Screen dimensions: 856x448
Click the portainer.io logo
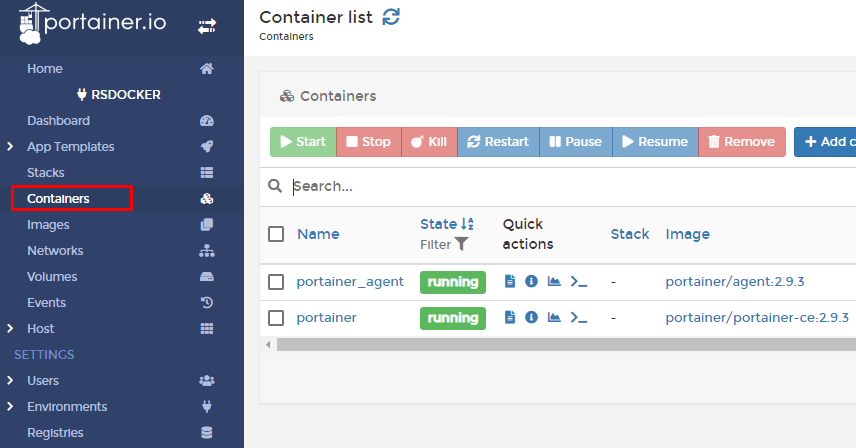tap(93, 23)
